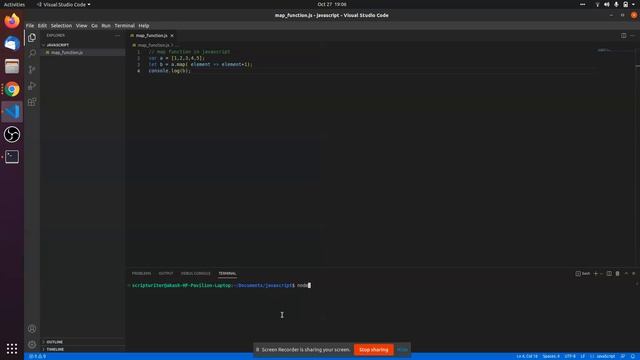Click the split terminal icon

609,273
